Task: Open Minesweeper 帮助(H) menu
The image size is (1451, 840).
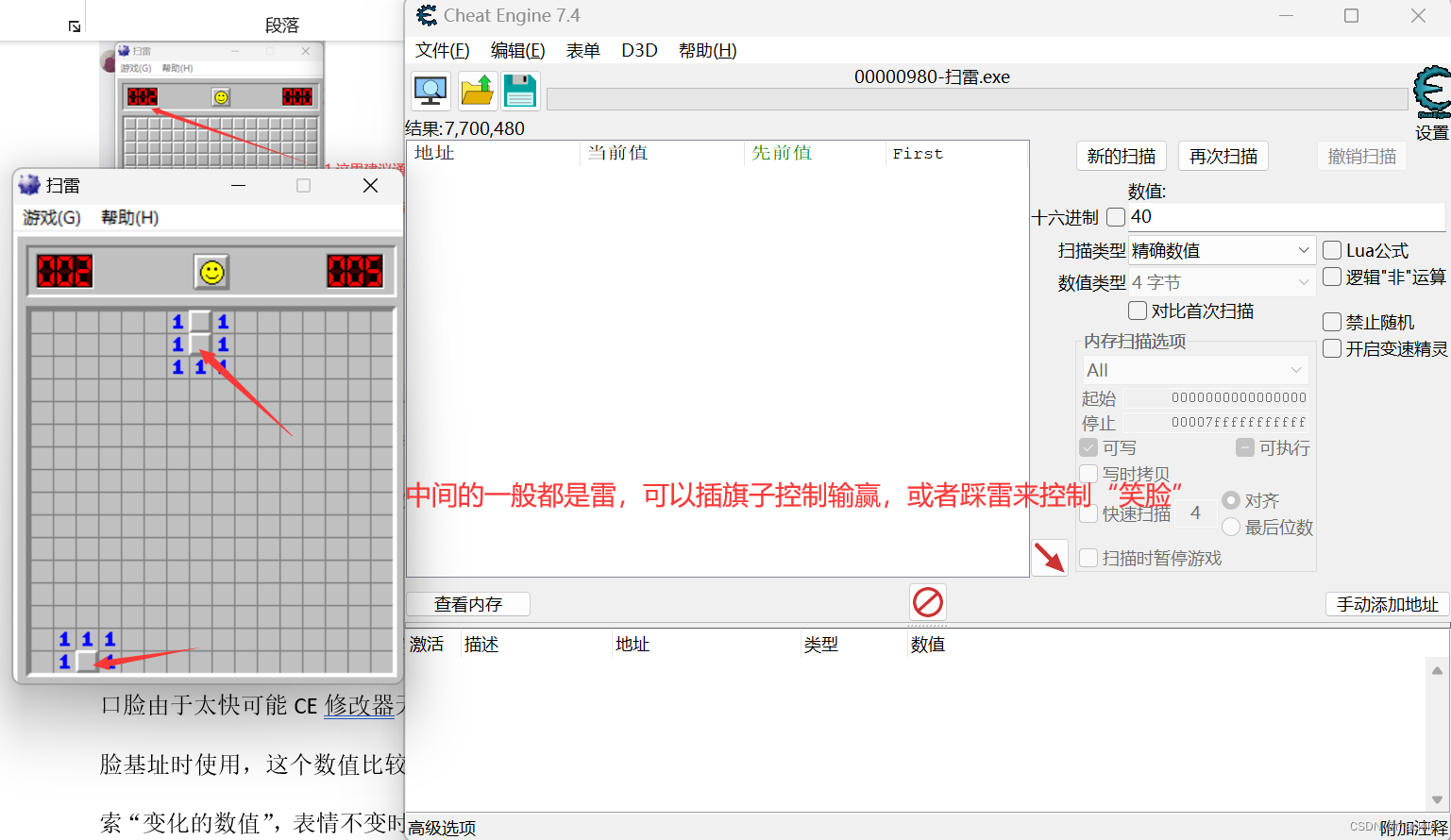Action: pos(130,218)
